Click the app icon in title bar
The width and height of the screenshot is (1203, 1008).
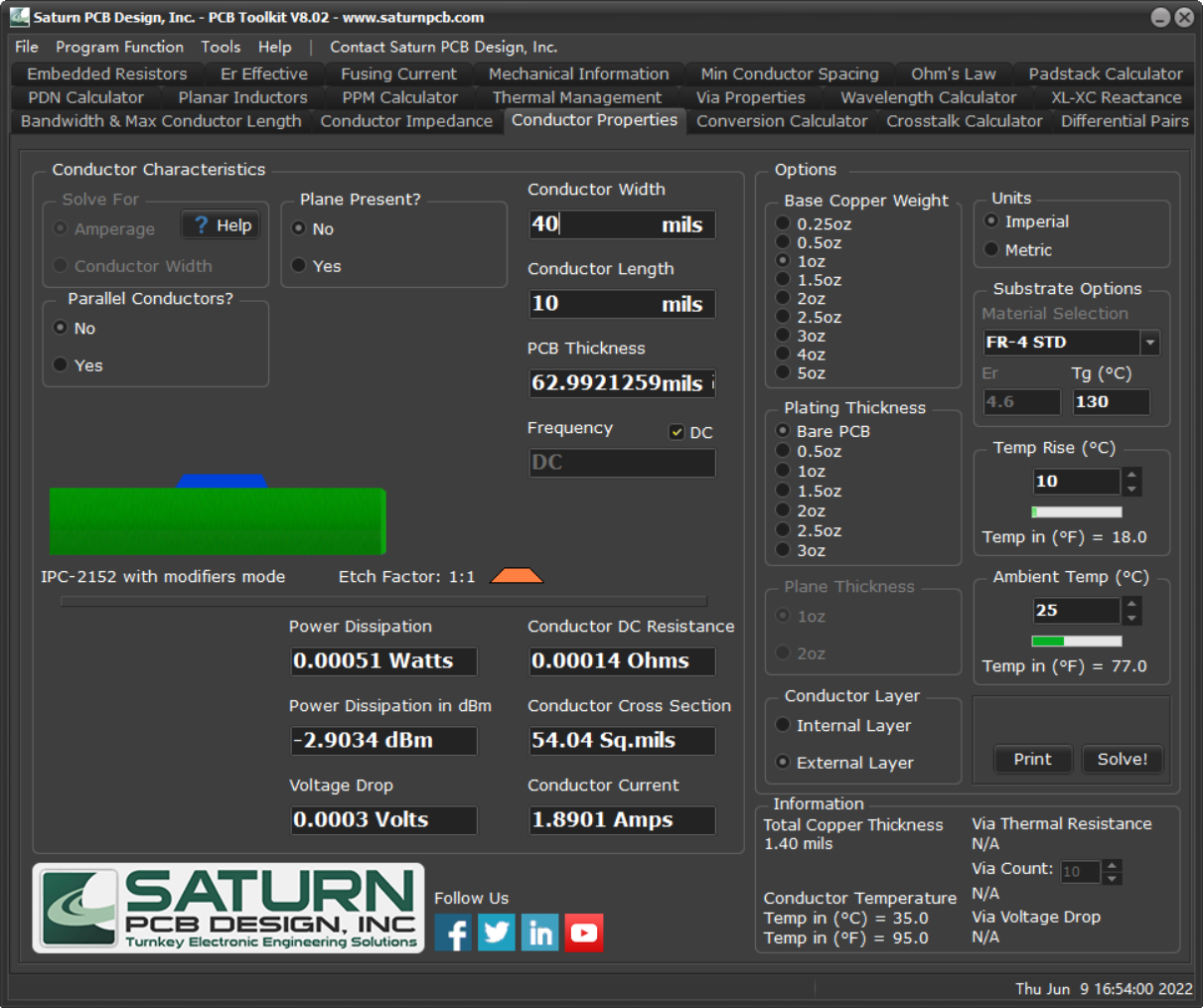19,17
